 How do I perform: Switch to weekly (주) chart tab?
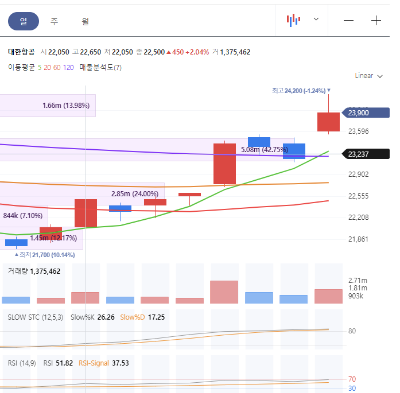[54, 21]
